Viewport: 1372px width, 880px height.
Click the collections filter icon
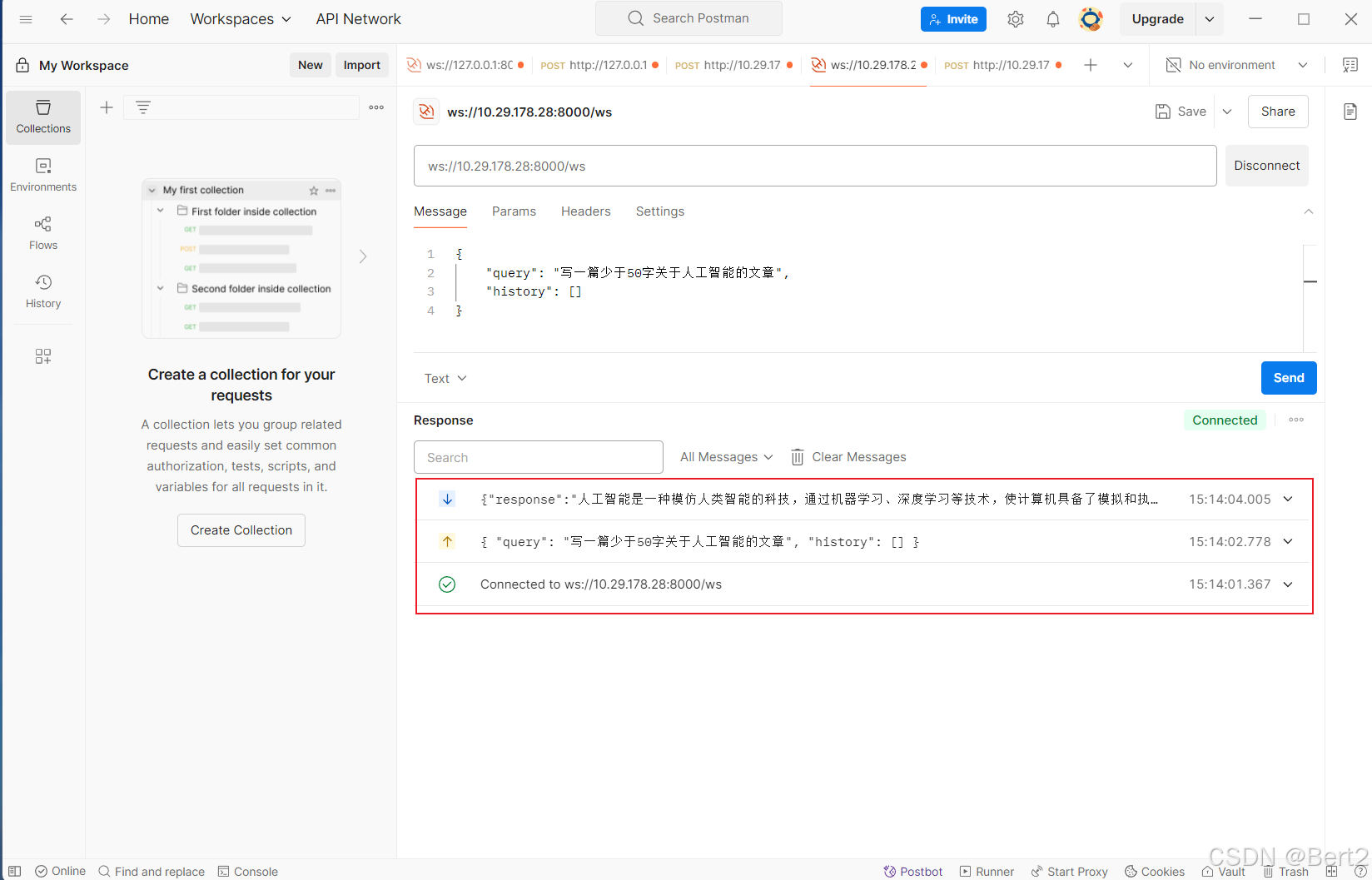point(143,107)
